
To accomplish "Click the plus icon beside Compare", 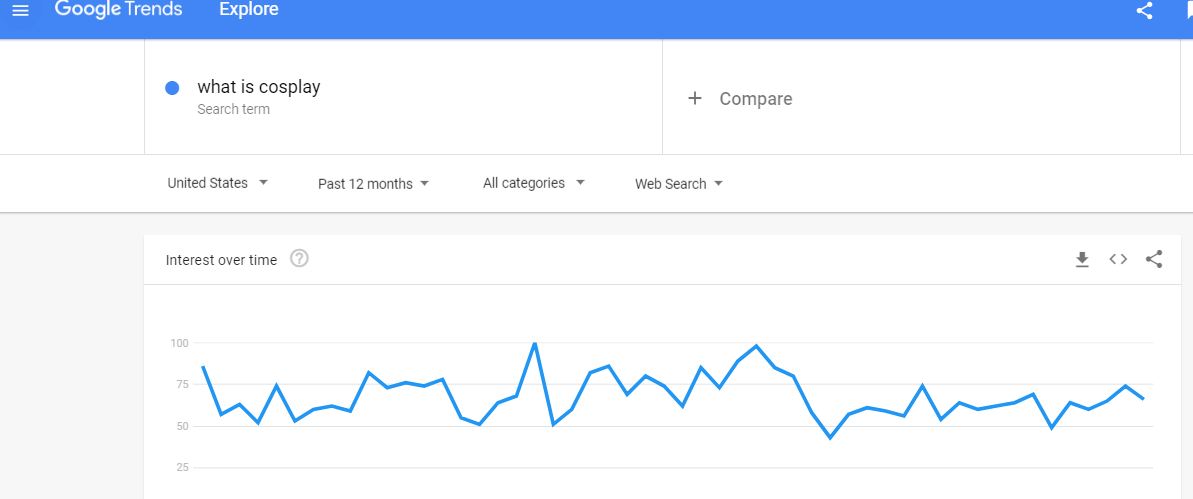I will [695, 98].
